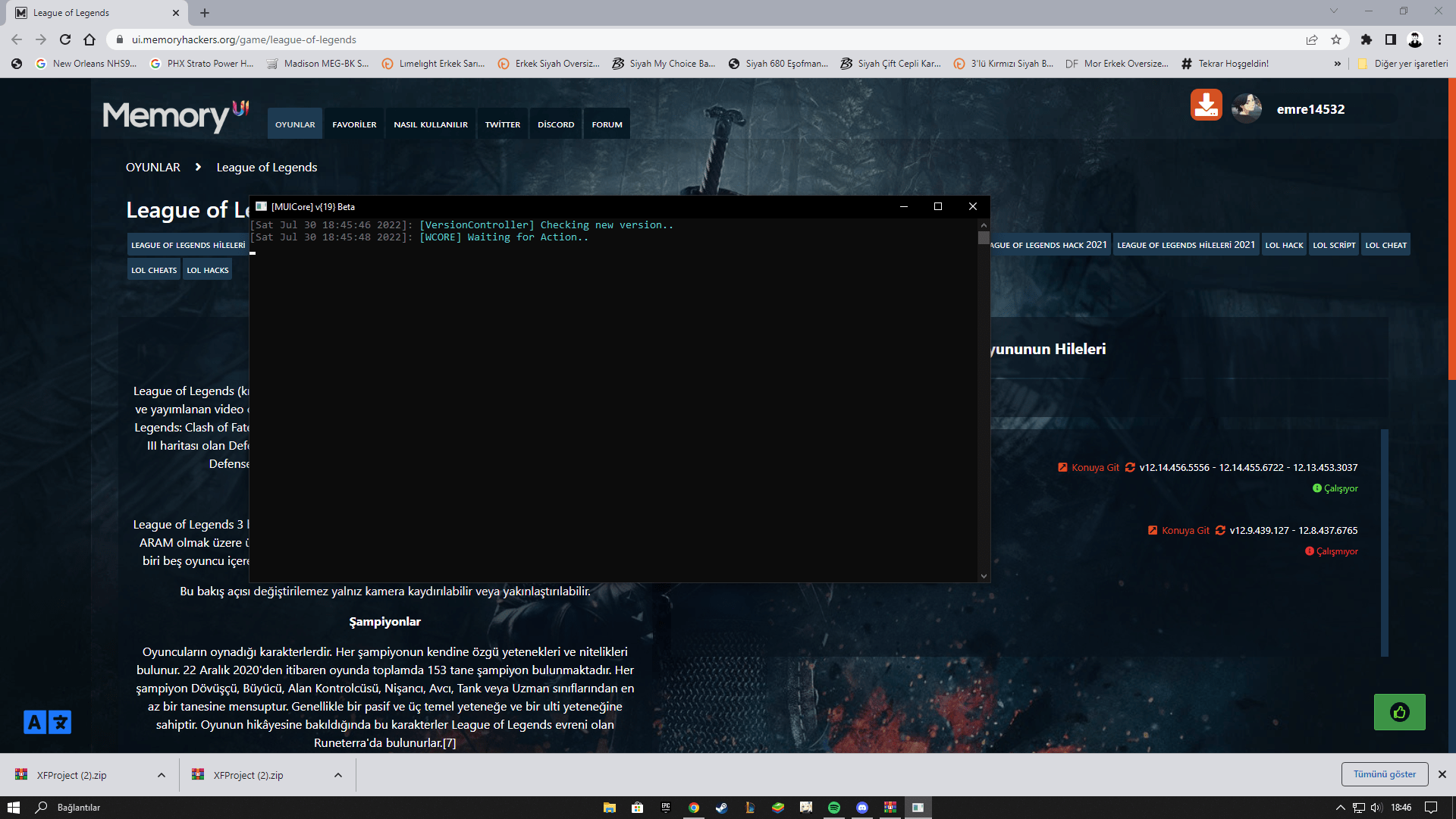Screen dimensions: 1456x819
Task: Open a new Chrome tab
Action: coord(205,13)
